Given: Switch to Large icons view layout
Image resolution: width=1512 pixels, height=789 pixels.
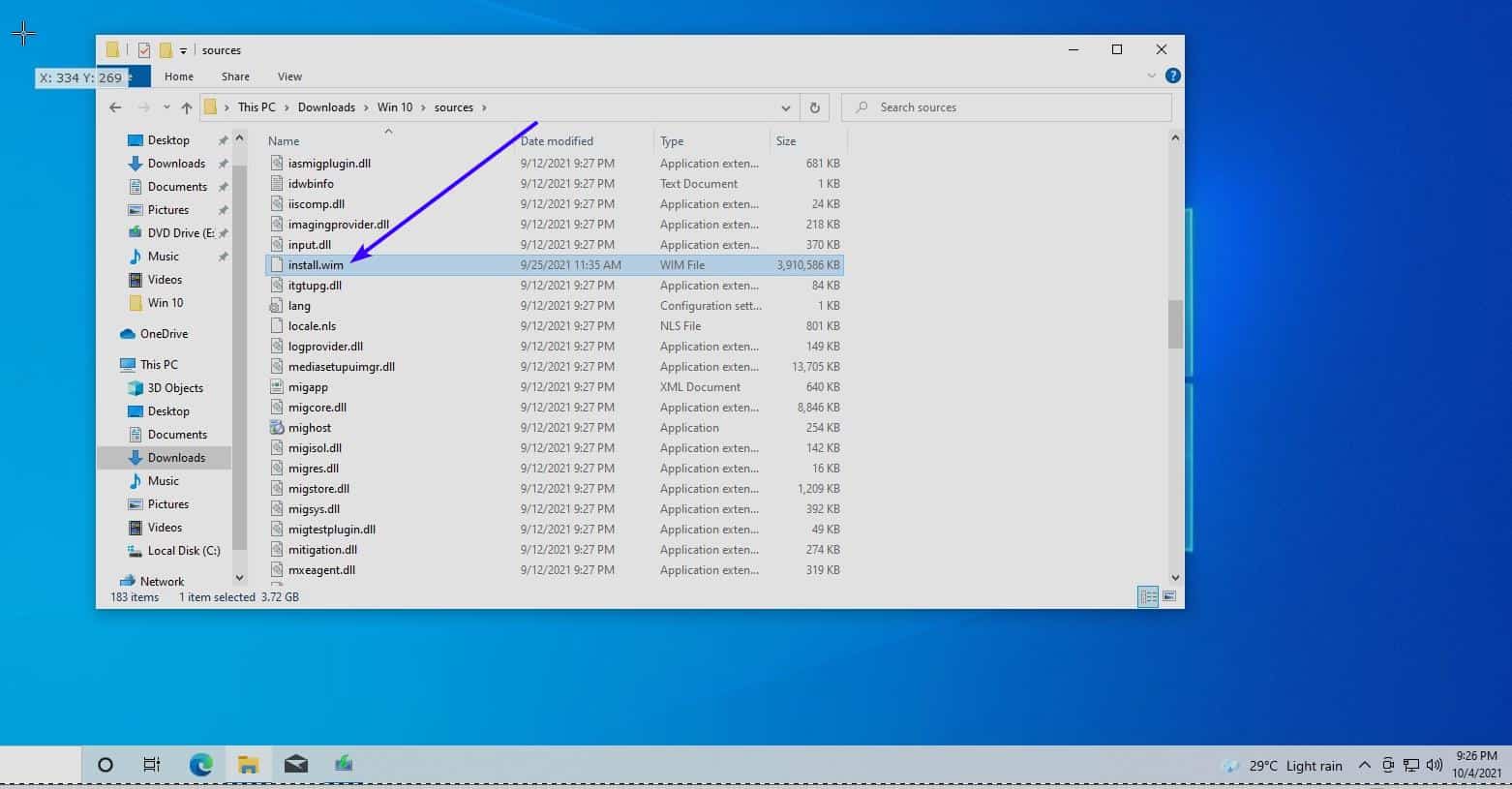Looking at the screenshot, I should (1169, 597).
